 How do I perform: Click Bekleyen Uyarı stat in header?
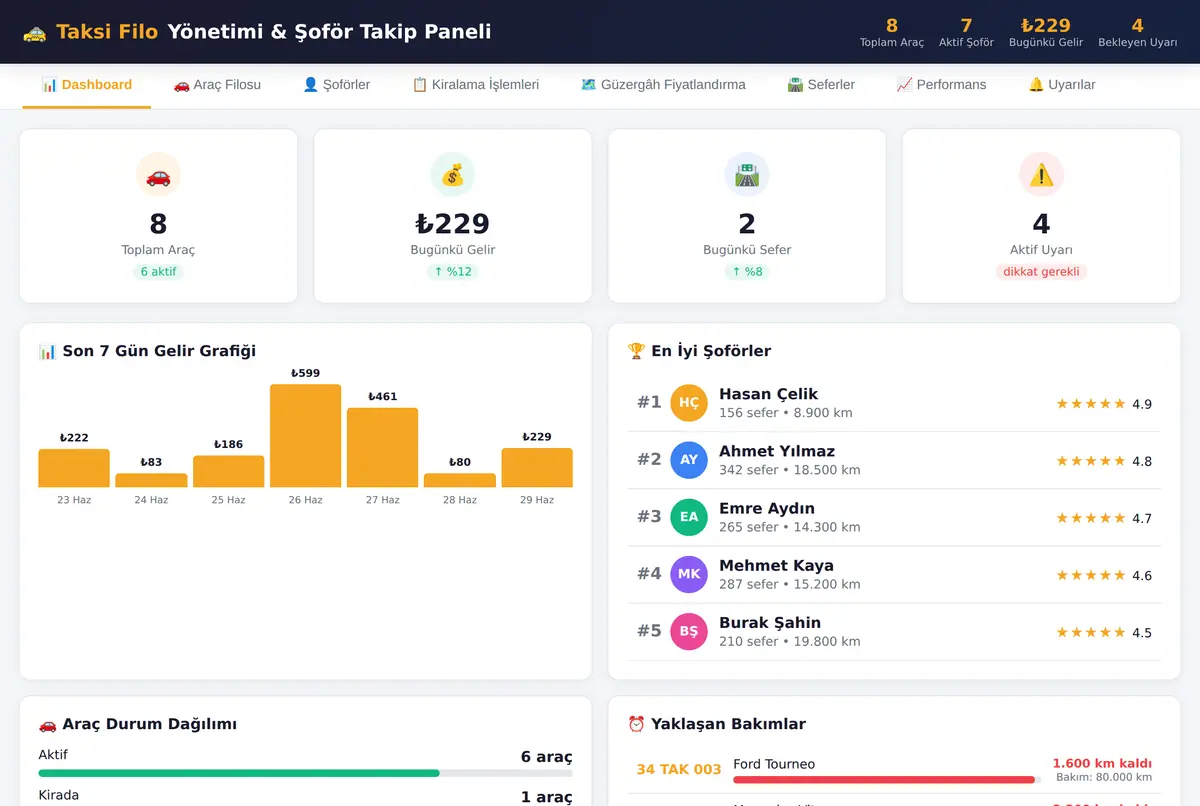coord(1138,32)
